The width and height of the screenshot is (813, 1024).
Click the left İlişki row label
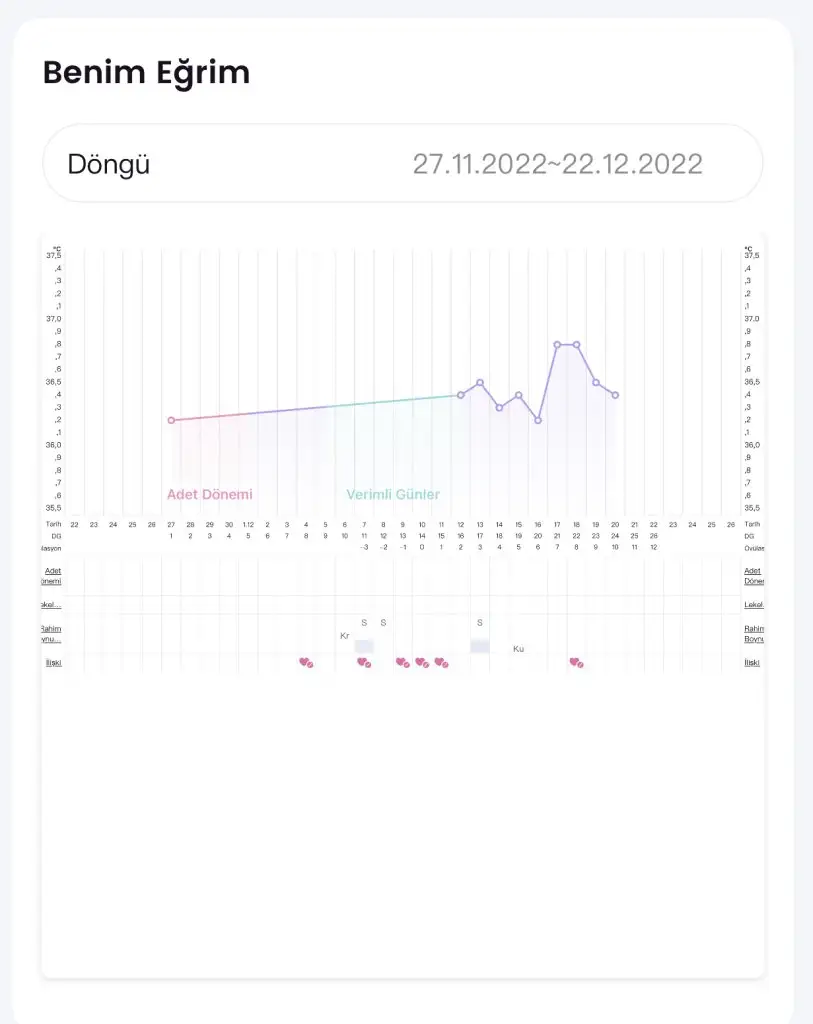[x=54, y=662]
